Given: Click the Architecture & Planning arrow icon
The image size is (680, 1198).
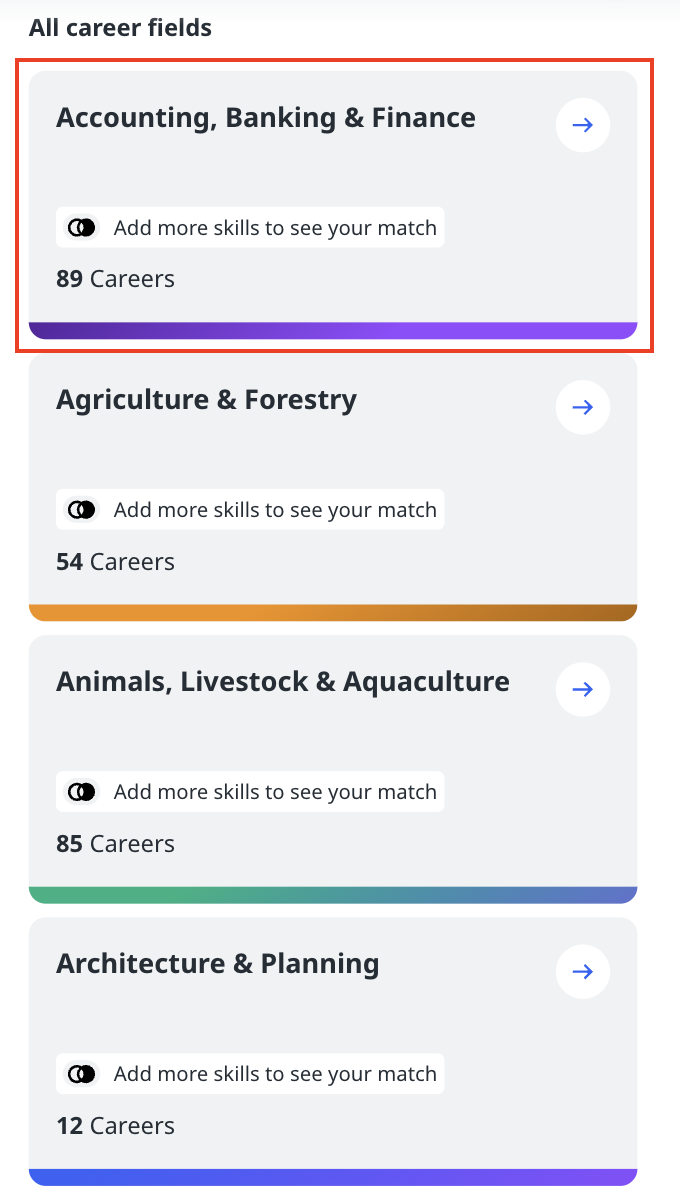Looking at the screenshot, I should [583, 971].
